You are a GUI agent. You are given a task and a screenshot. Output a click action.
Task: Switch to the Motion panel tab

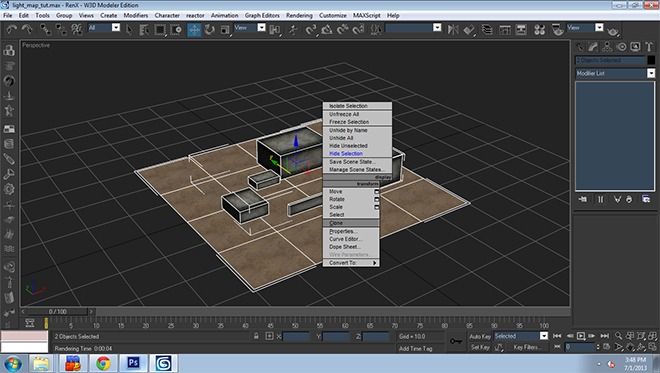pos(621,47)
